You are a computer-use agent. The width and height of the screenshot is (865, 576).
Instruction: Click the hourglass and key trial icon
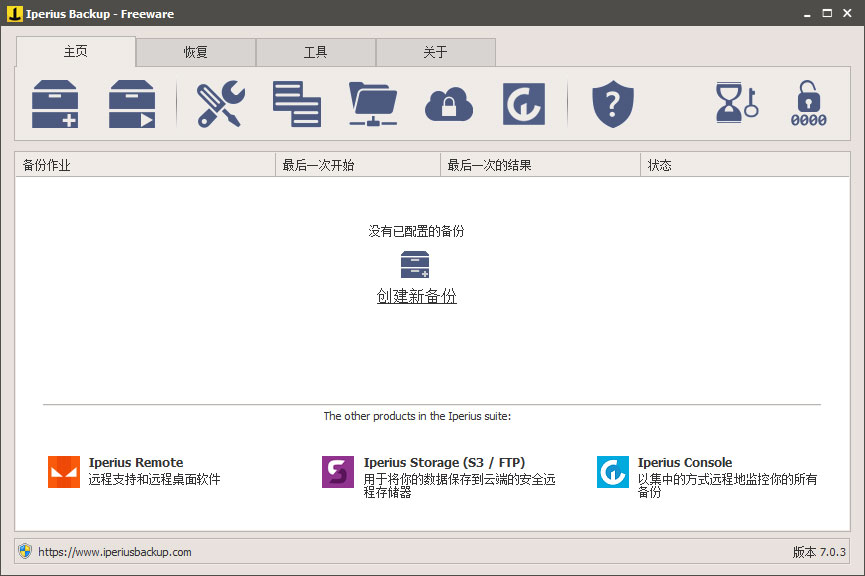pyautogui.click(x=736, y=103)
